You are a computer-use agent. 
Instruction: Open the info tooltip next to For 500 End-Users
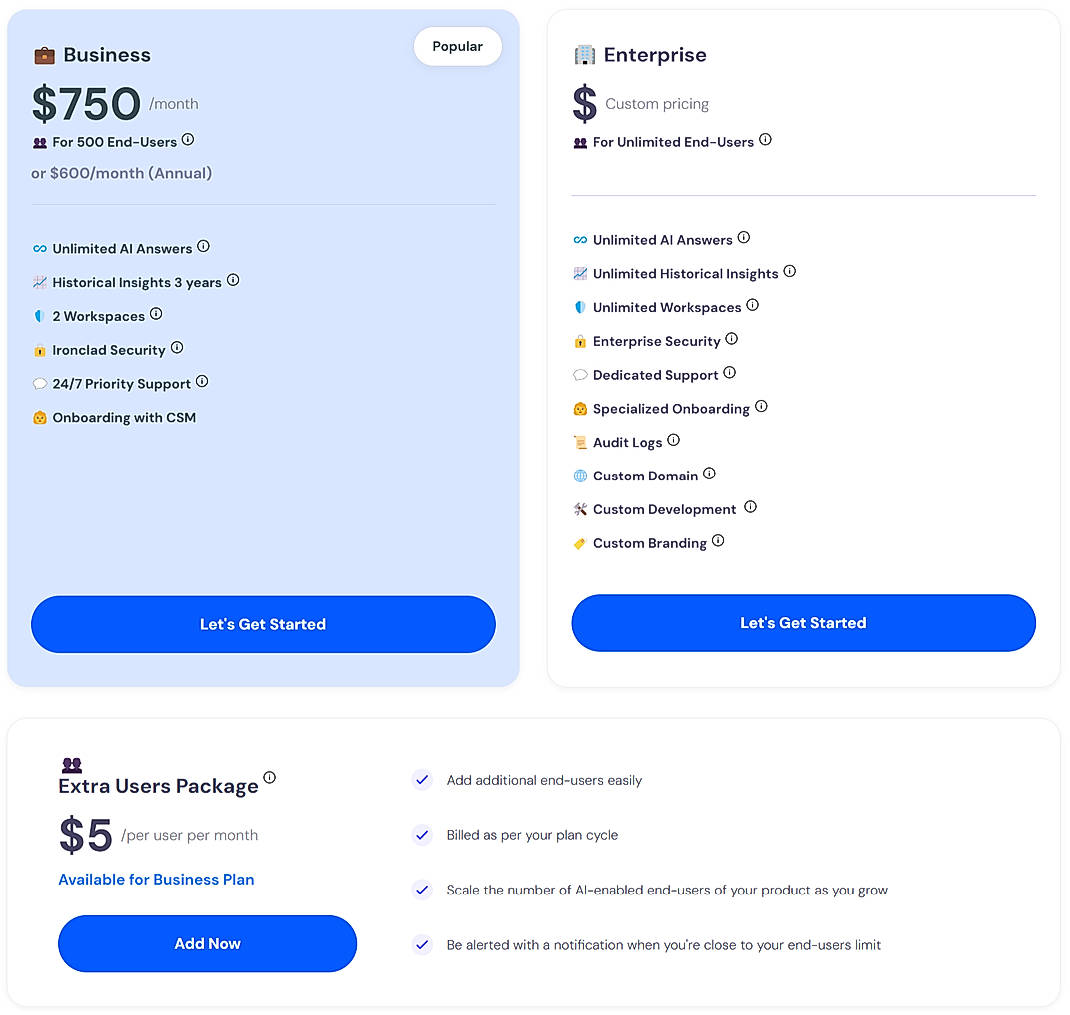pos(187,141)
